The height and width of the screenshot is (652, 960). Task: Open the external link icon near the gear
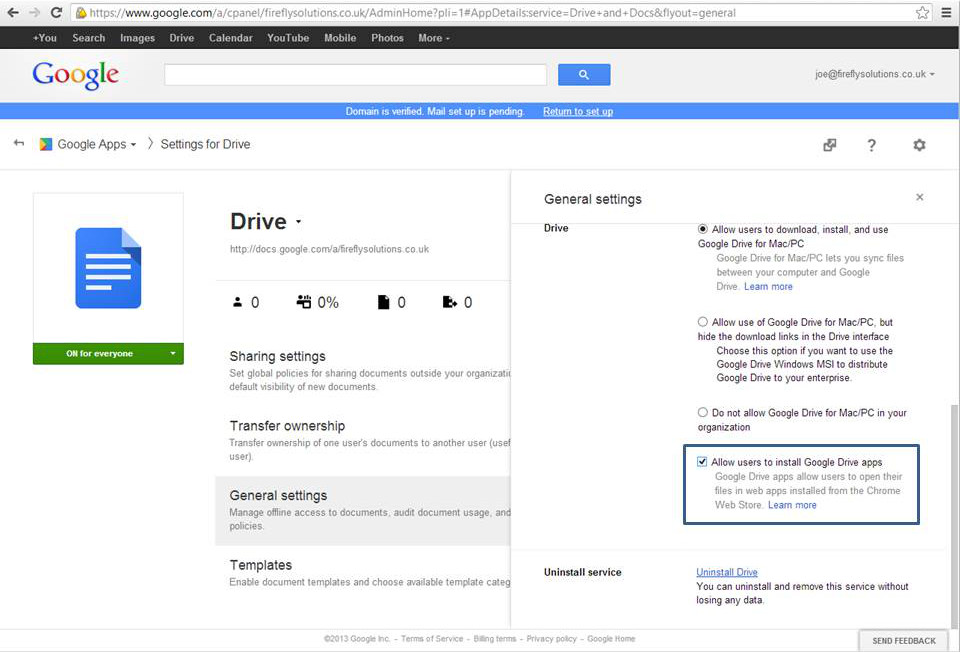(829, 145)
